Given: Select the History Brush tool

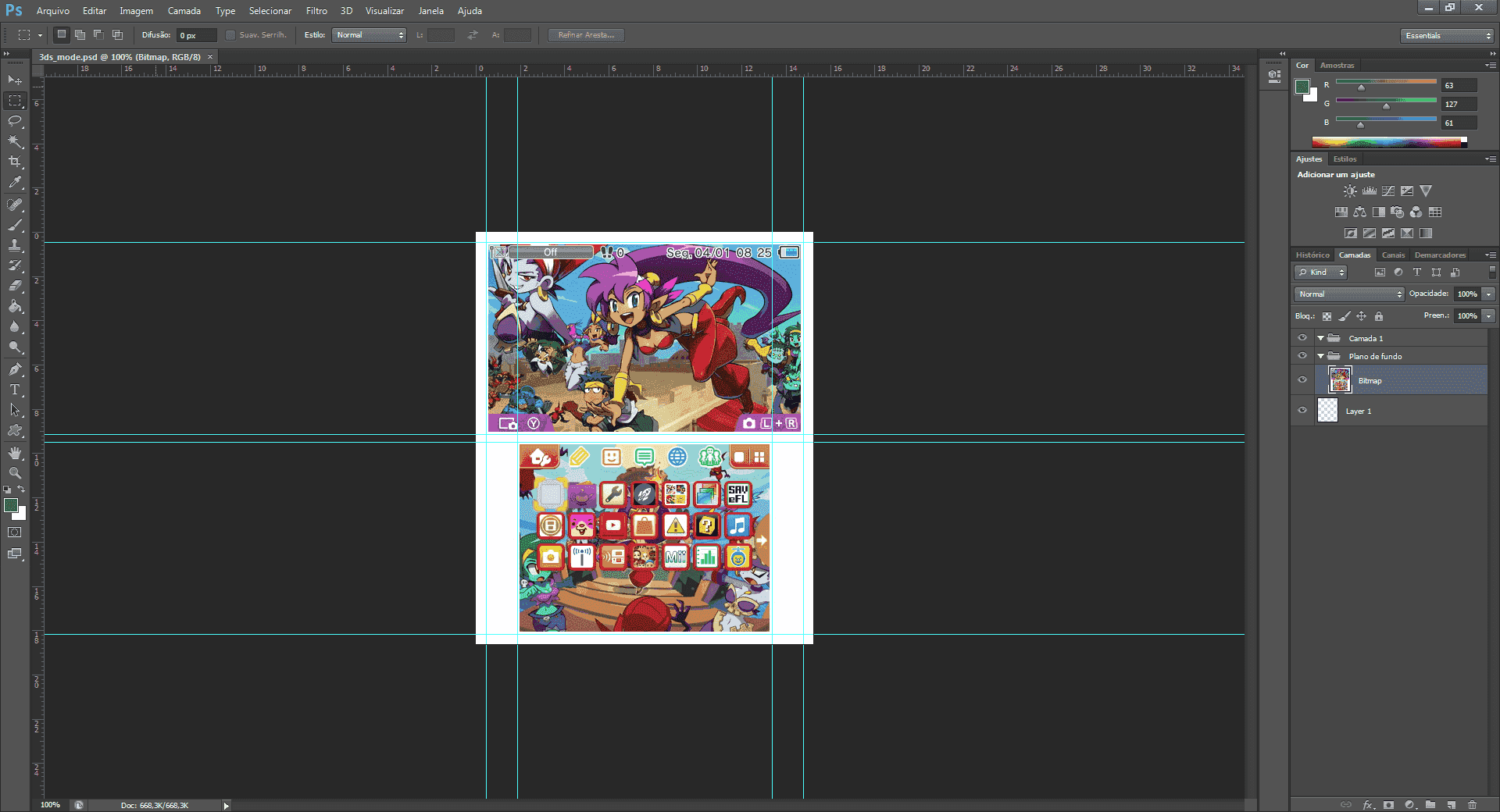Looking at the screenshot, I should tap(15, 265).
